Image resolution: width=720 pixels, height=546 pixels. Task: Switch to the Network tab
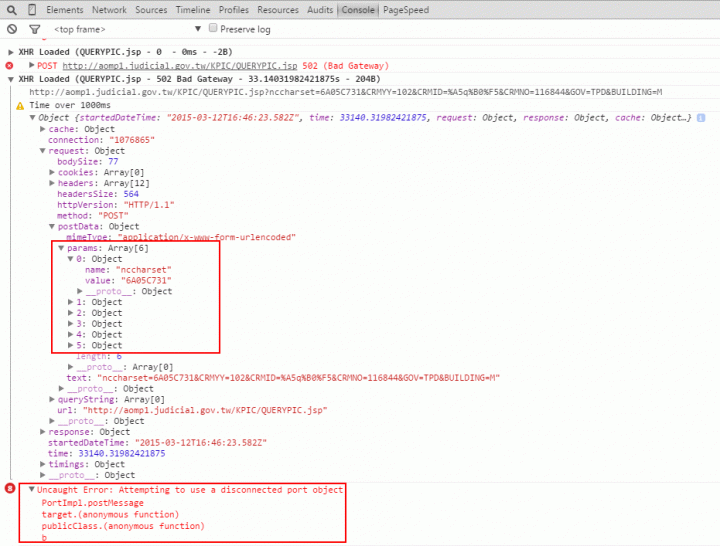click(110, 9)
